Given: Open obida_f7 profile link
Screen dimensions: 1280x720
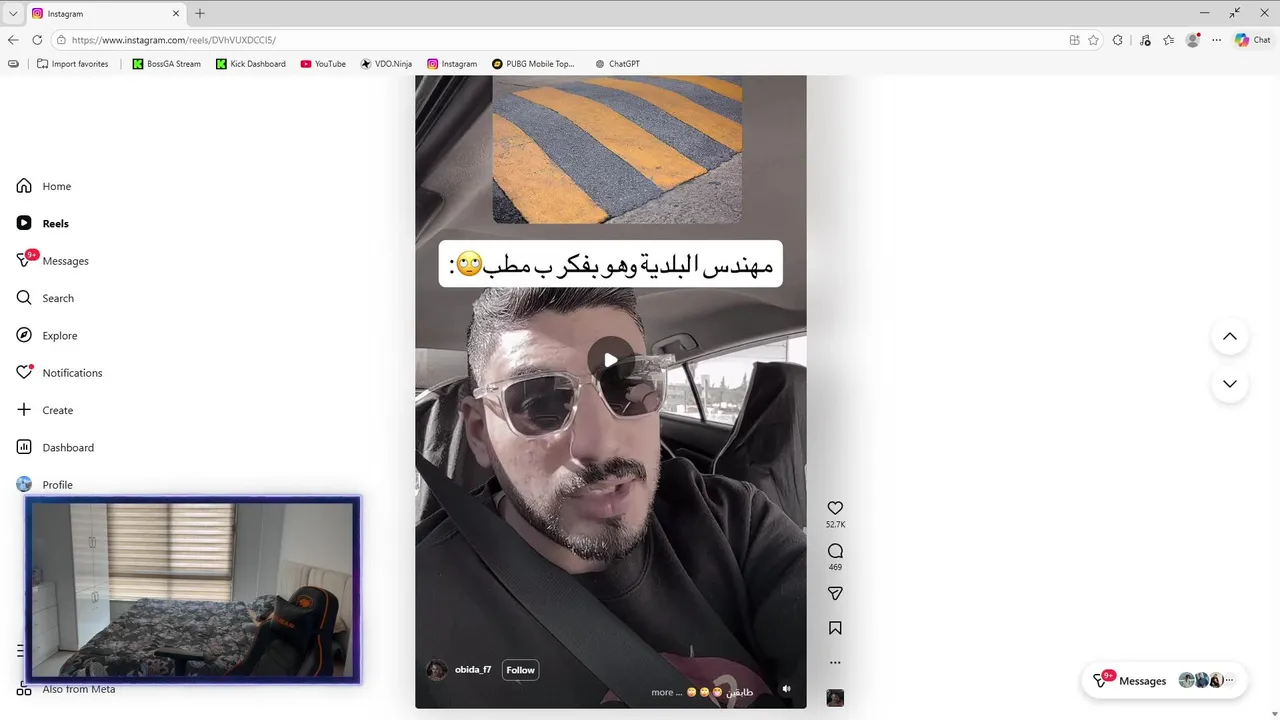Looking at the screenshot, I should 473,670.
